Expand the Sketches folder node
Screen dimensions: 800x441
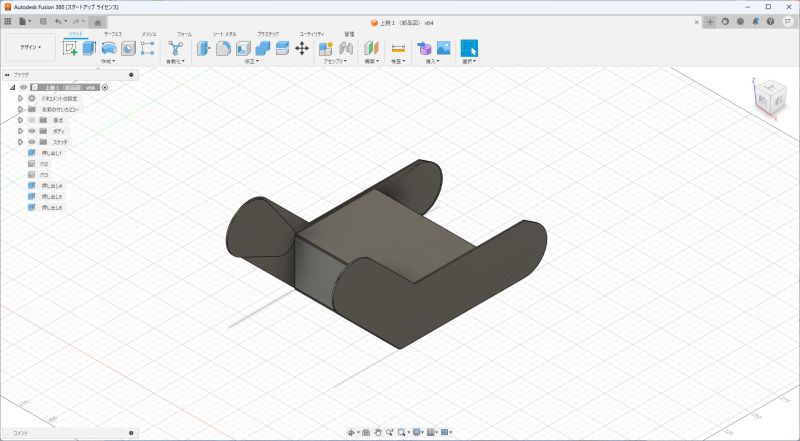tap(20, 142)
